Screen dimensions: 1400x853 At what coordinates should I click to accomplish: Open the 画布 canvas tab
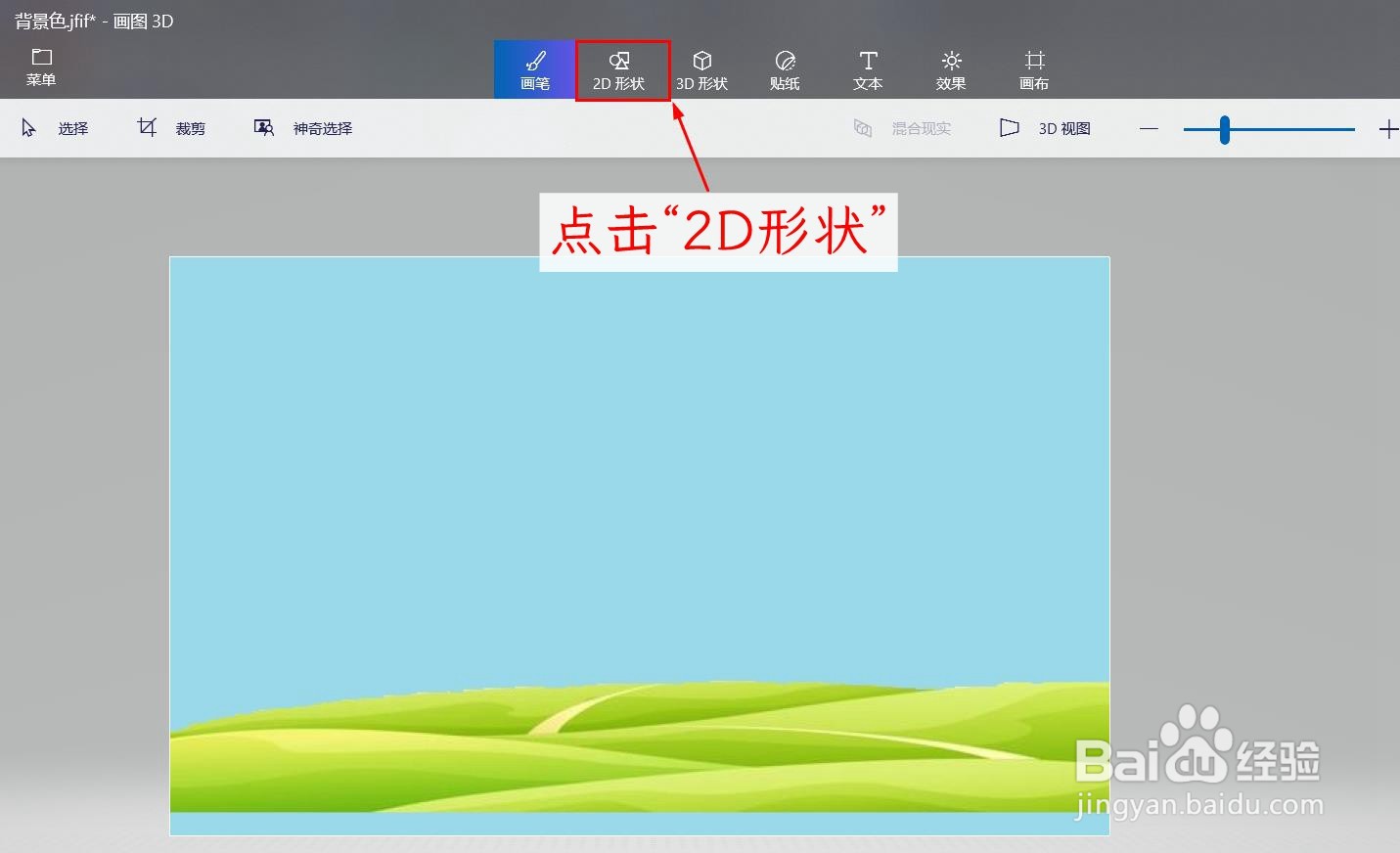pos(1034,69)
